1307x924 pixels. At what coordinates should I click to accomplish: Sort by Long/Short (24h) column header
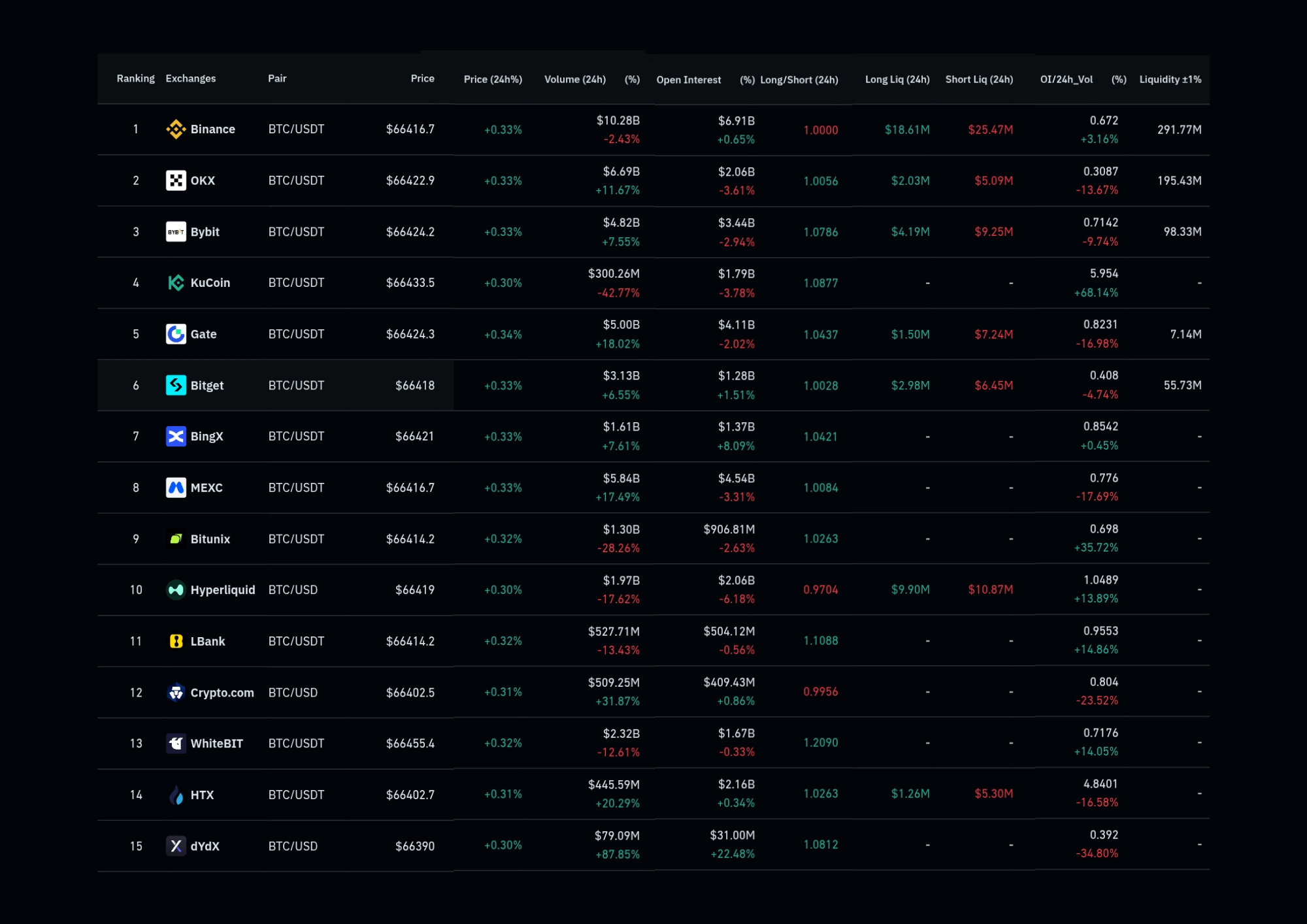click(799, 80)
